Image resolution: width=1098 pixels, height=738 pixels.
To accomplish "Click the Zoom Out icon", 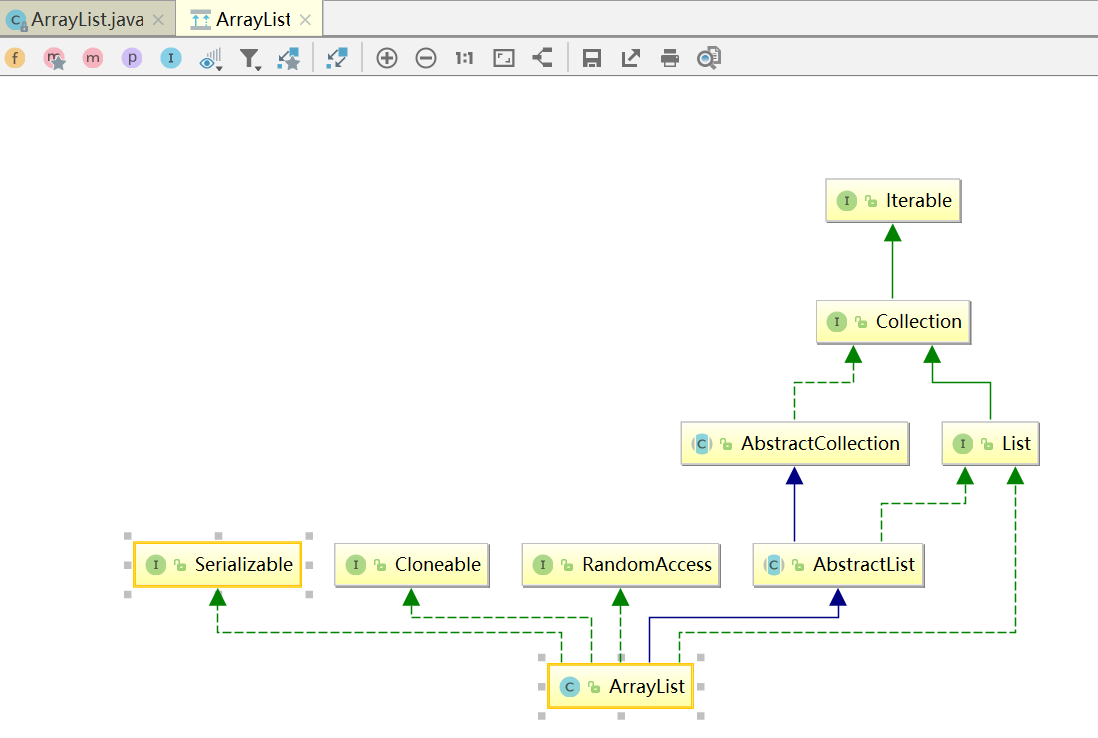I will point(426,58).
